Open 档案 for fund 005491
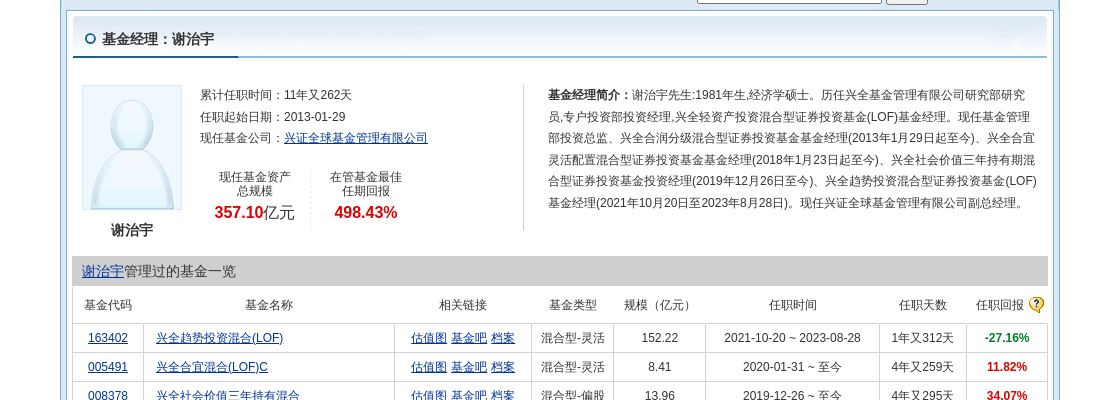 pos(503,367)
